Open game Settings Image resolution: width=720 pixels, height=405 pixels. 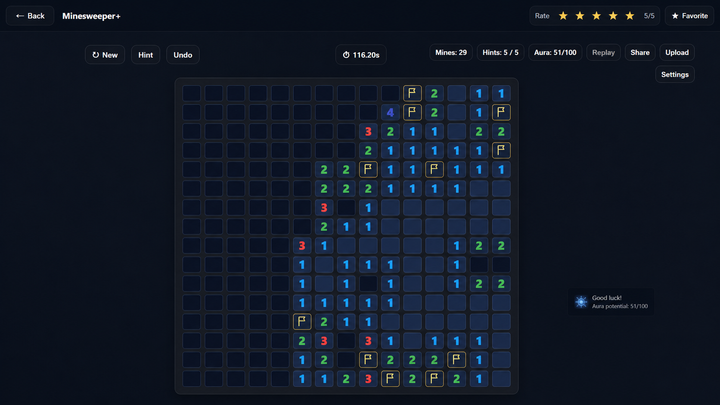coord(675,75)
